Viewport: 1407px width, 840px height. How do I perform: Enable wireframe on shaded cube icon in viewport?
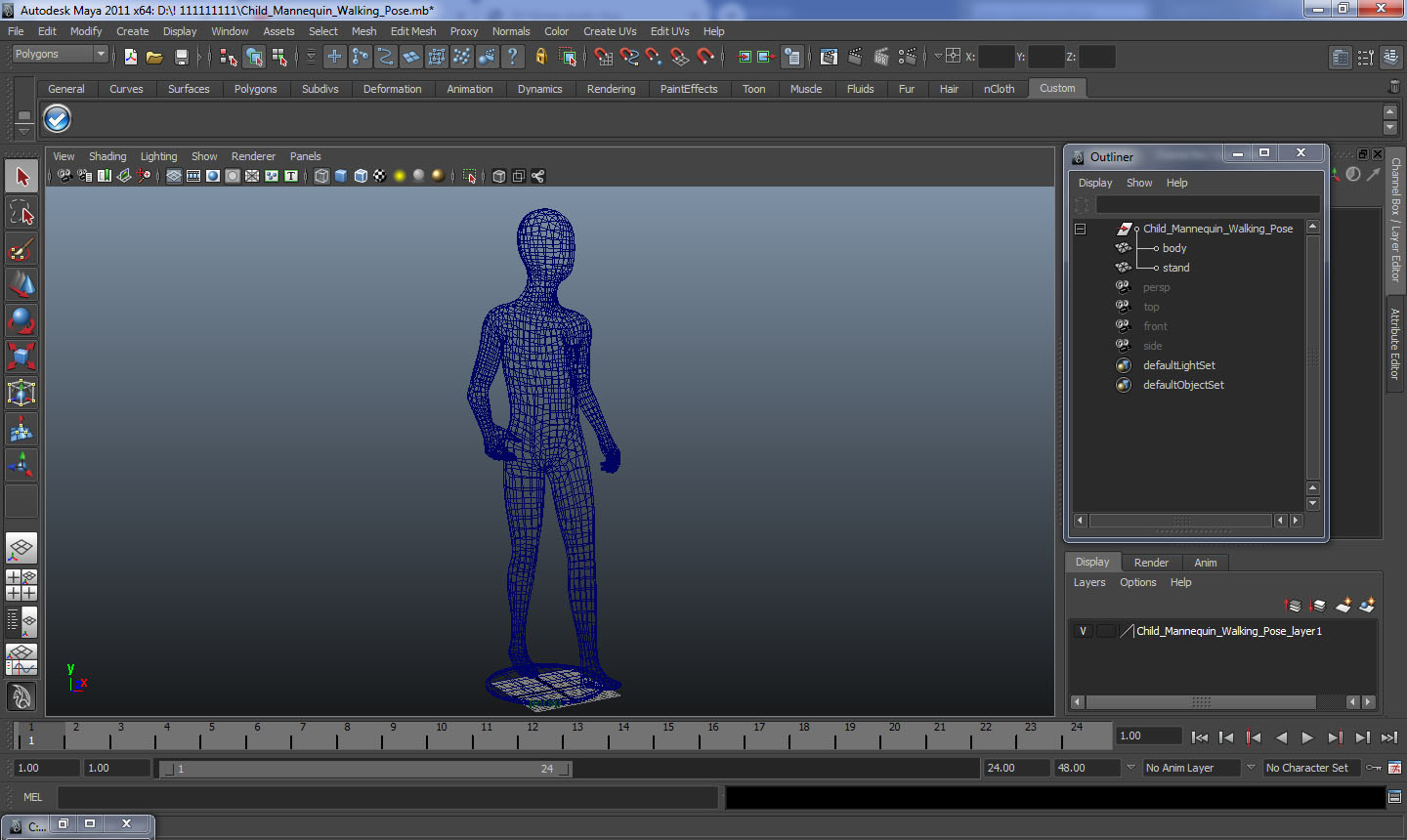(361, 176)
